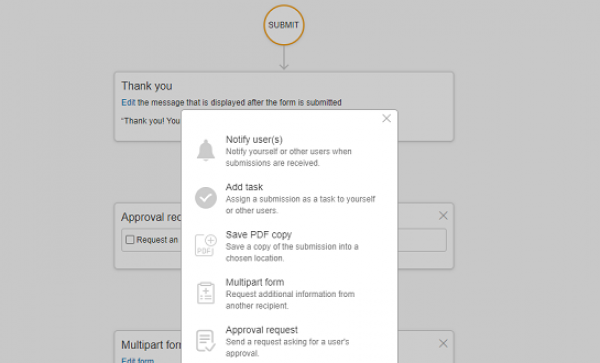Screen dimensions: 600x363
Task: Click the document icon for Approval request
Action: [x=206, y=340]
